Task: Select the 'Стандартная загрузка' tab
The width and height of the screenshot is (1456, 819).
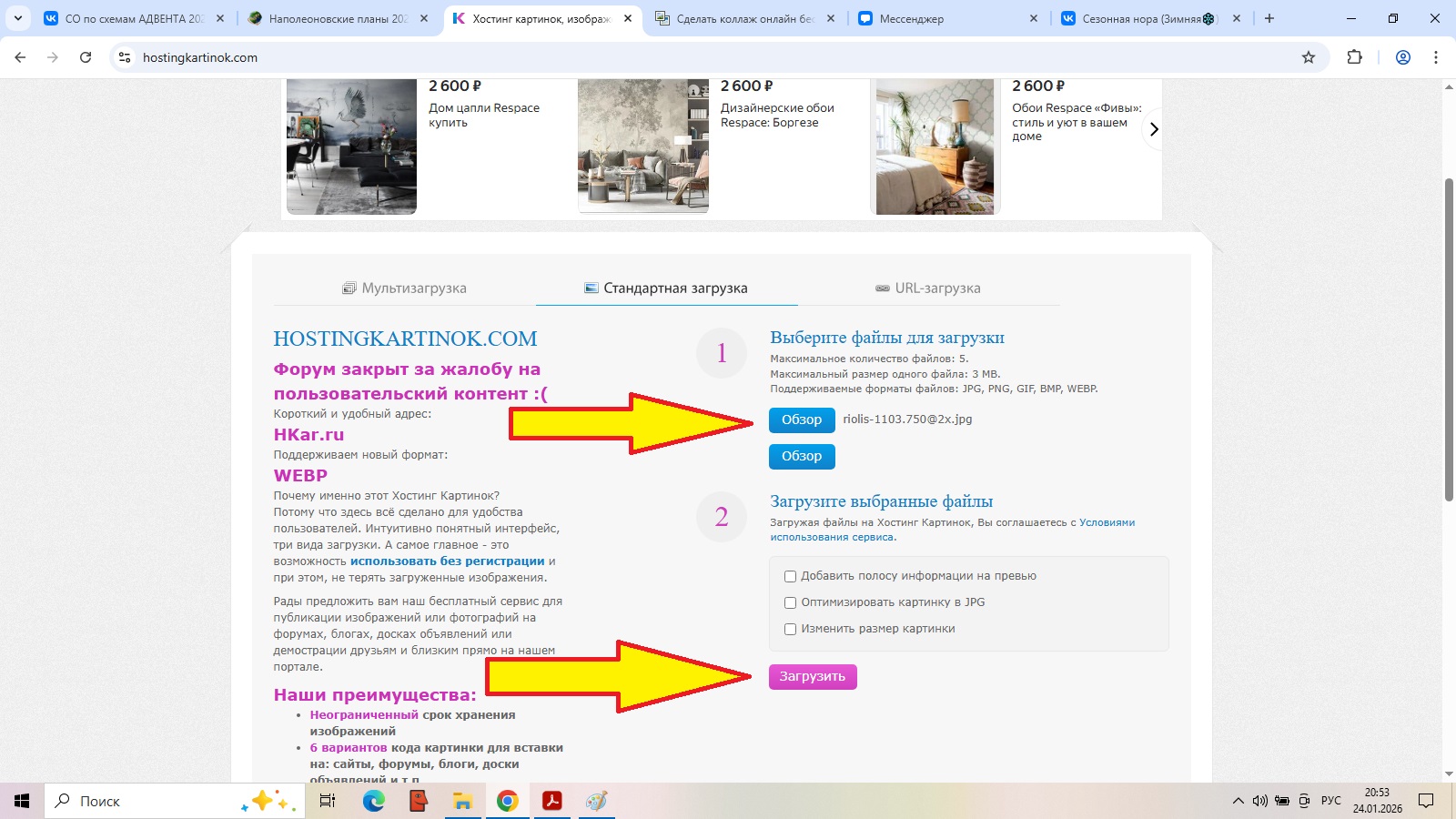Action: [x=666, y=288]
